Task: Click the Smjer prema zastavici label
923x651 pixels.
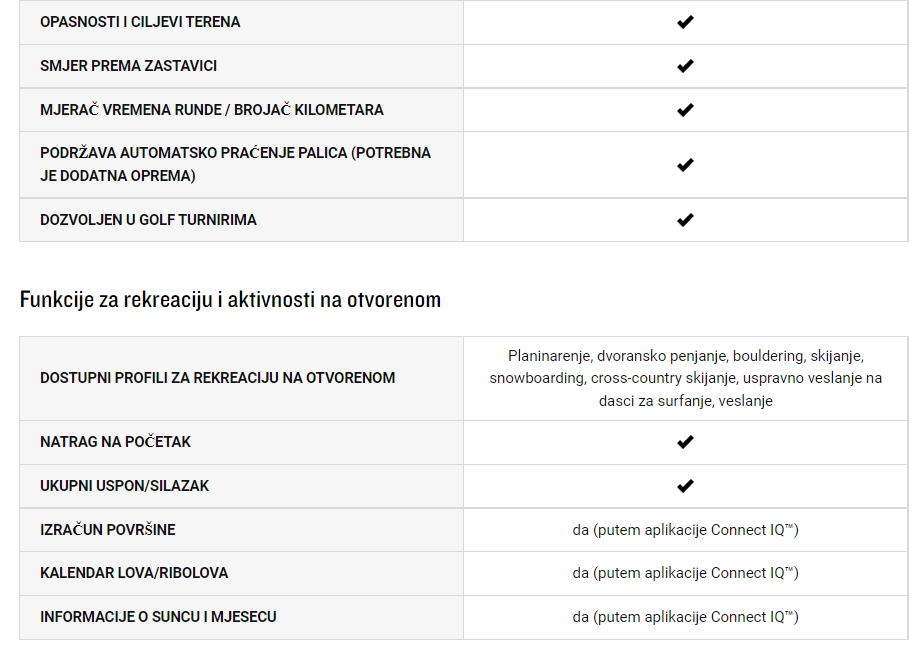Action: point(128,66)
